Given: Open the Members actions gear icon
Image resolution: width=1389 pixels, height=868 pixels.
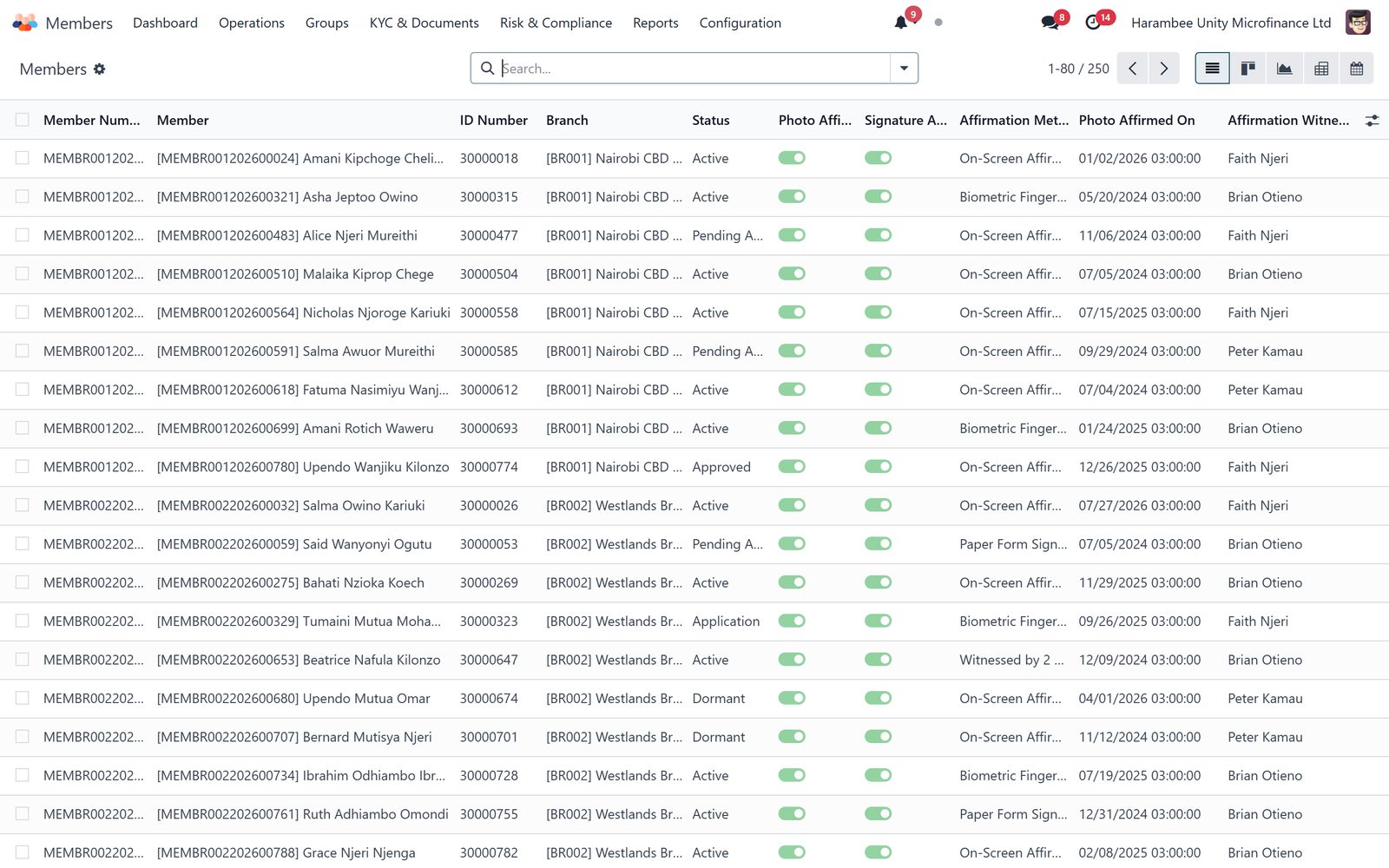Looking at the screenshot, I should click(100, 69).
